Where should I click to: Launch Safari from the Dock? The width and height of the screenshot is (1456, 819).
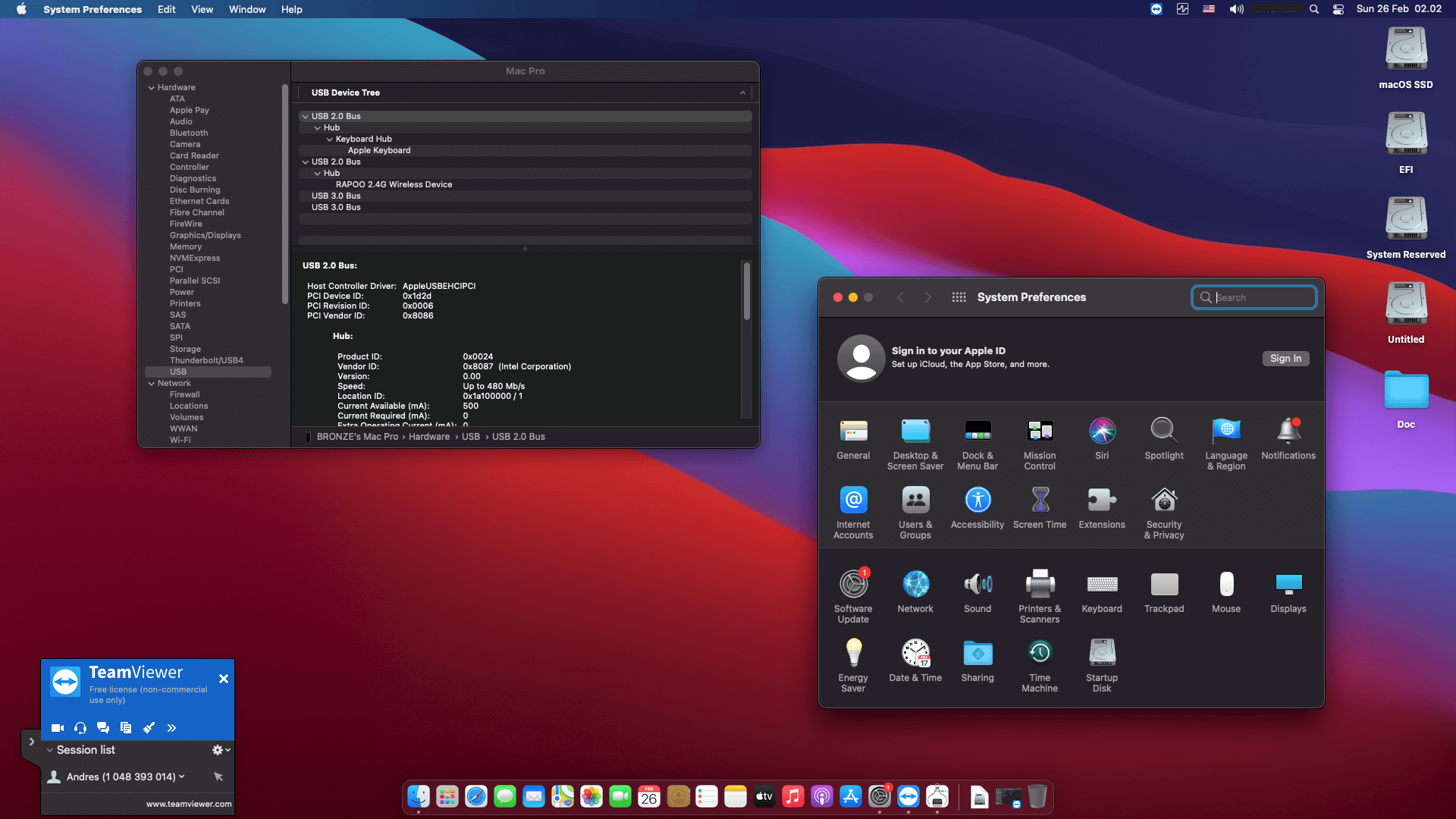coord(475,796)
